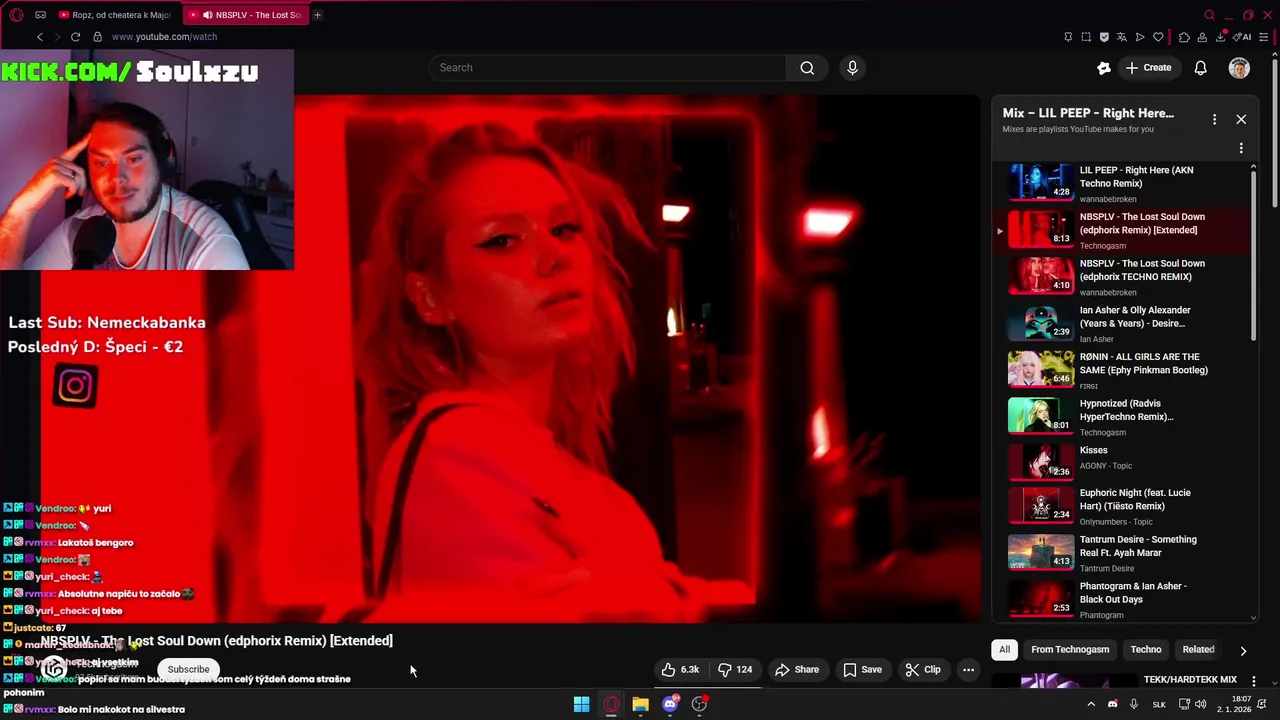Open Windows Start menu

click(581, 704)
